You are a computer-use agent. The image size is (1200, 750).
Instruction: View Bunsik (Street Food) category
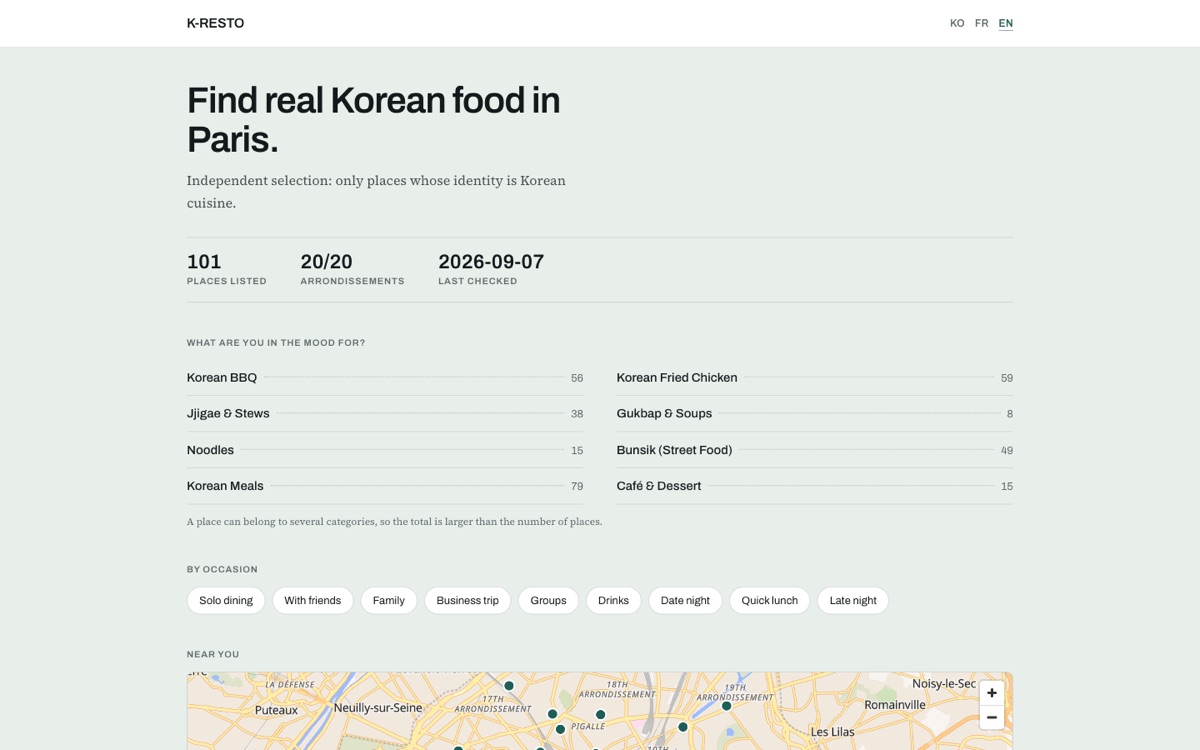tap(815, 450)
